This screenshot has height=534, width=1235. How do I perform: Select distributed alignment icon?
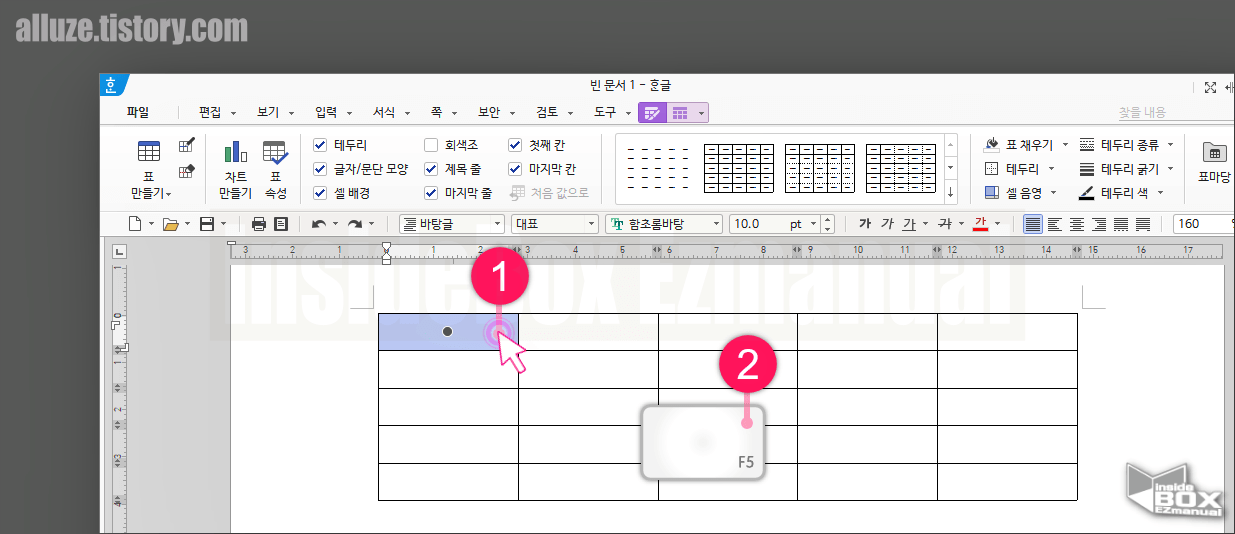pyautogui.click(x=1121, y=224)
